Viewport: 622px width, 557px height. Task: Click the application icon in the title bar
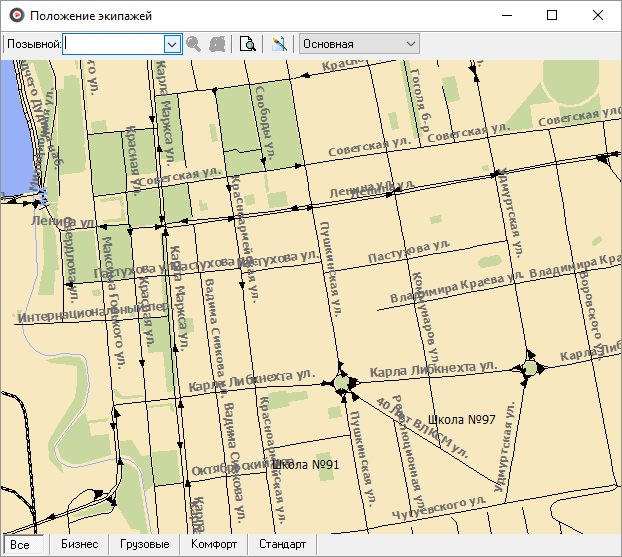tap(14, 16)
